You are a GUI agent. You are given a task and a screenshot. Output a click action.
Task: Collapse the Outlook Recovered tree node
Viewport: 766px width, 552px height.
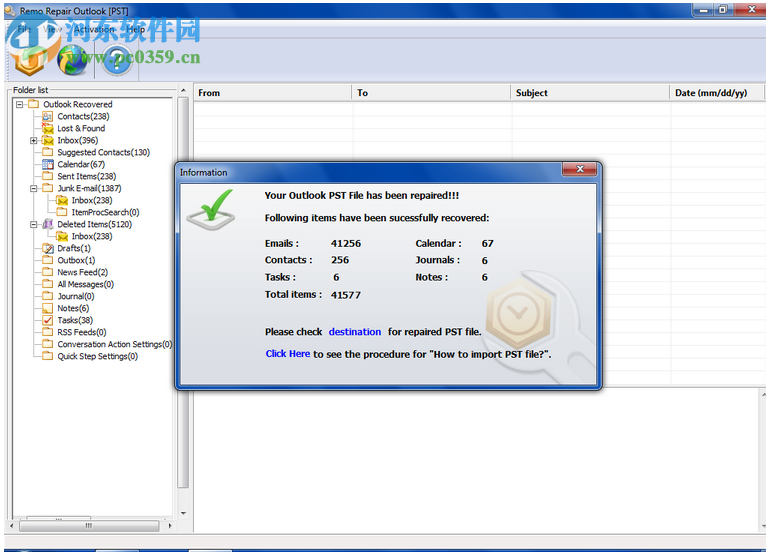(x=20, y=105)
